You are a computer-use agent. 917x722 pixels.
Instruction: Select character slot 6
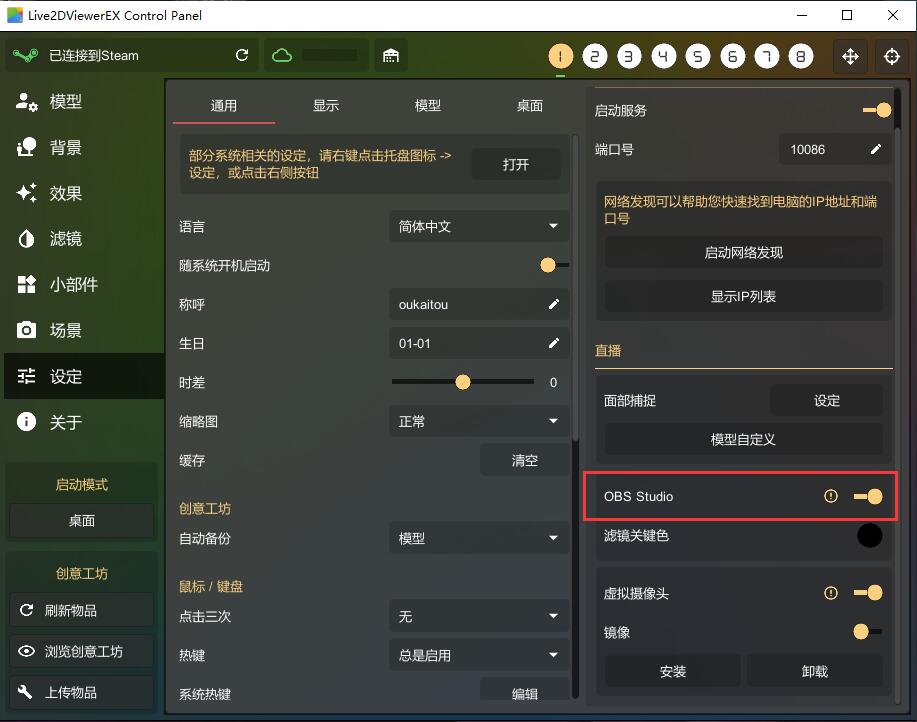[x=732, y=56]
